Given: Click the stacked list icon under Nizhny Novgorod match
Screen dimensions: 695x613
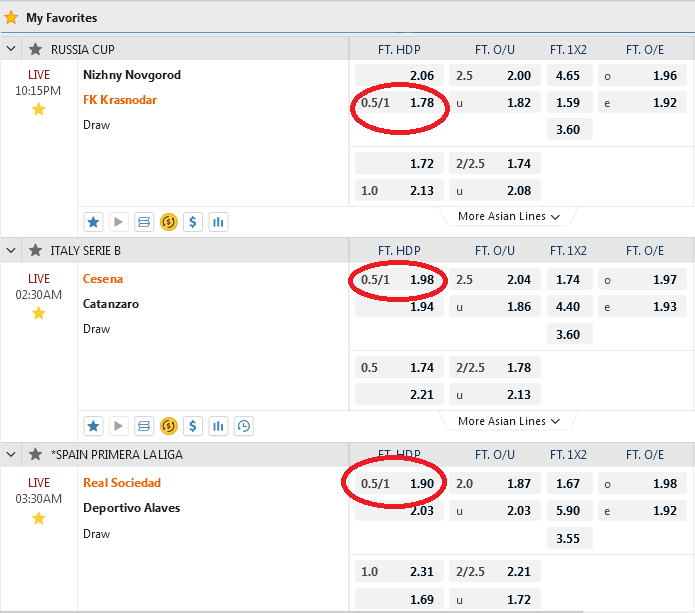Looking at the screenshot, I should pos(143,222).
